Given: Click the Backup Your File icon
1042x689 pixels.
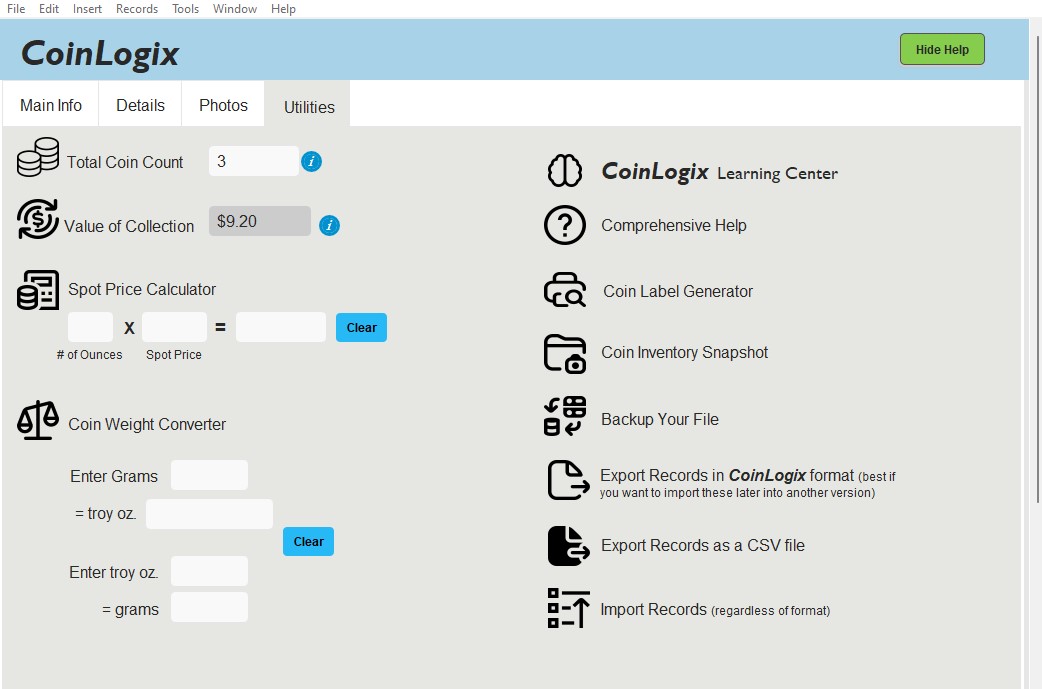Looking at the screenshot, I should (565, 417).
